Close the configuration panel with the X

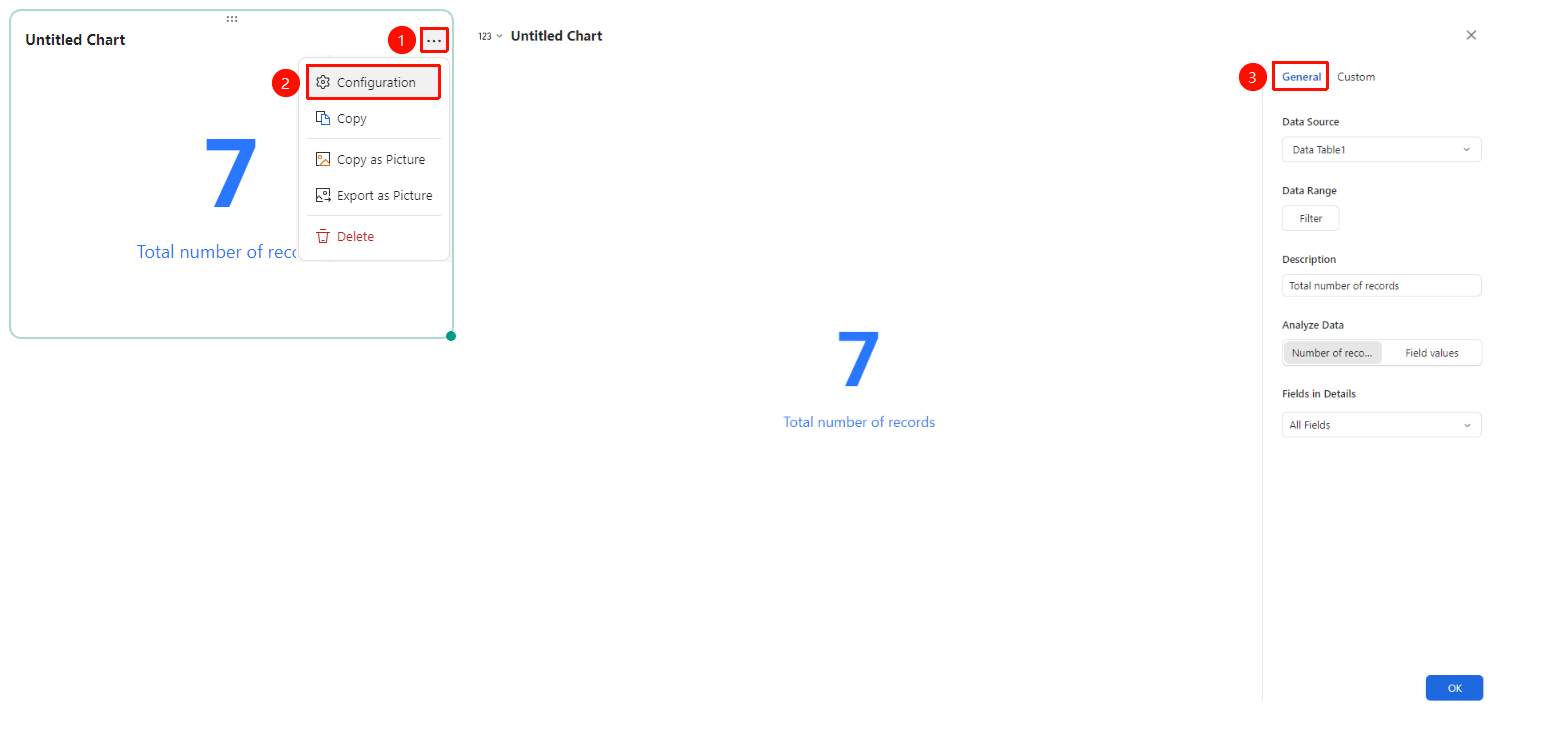click(1471, 35)
